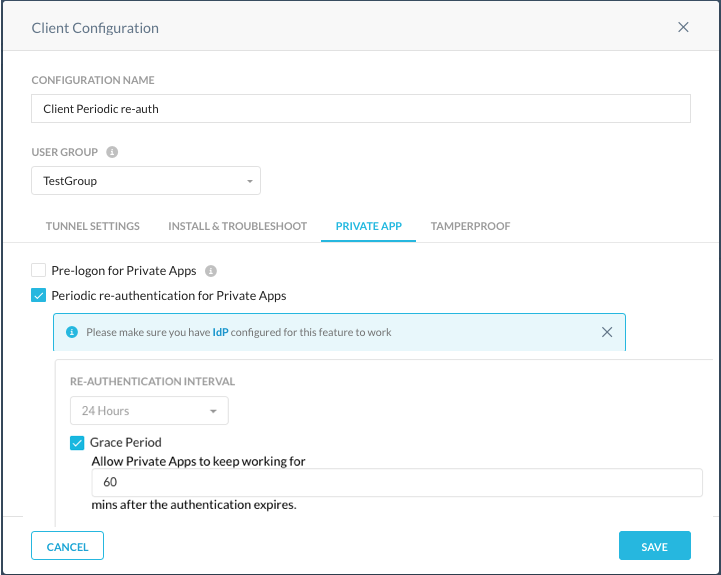Image resolution: width=721 pixels, height=575 pixels.
Task: Open the TestGroup user group dropdown
Action: (x=146, y=181)
